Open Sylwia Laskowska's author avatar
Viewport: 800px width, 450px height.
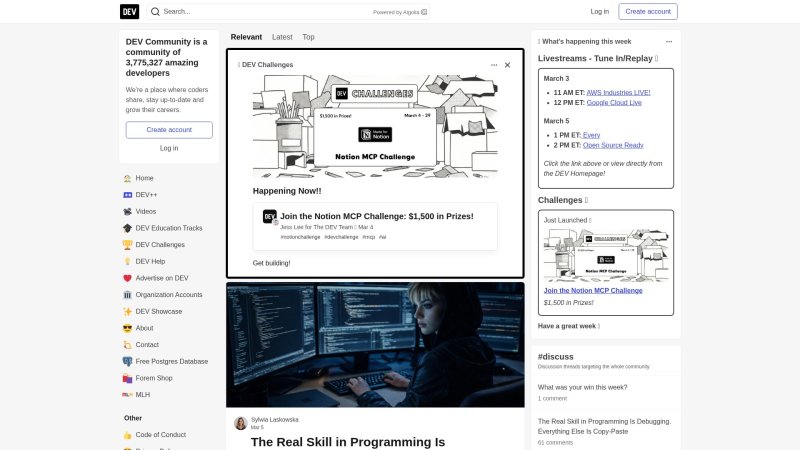[240, 423]
